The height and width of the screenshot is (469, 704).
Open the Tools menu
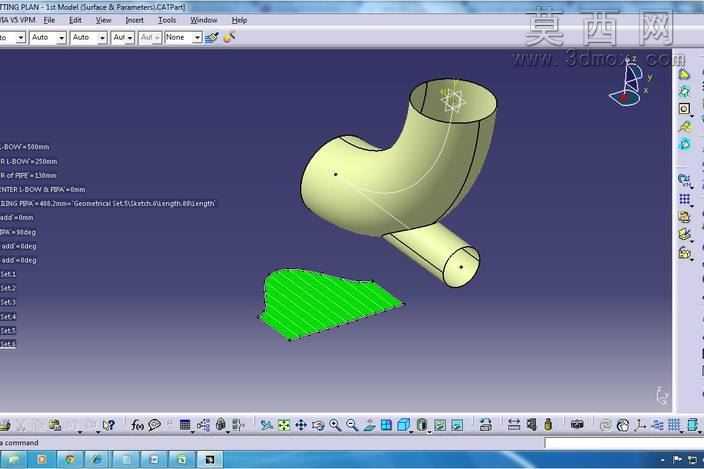click(167, 20)
